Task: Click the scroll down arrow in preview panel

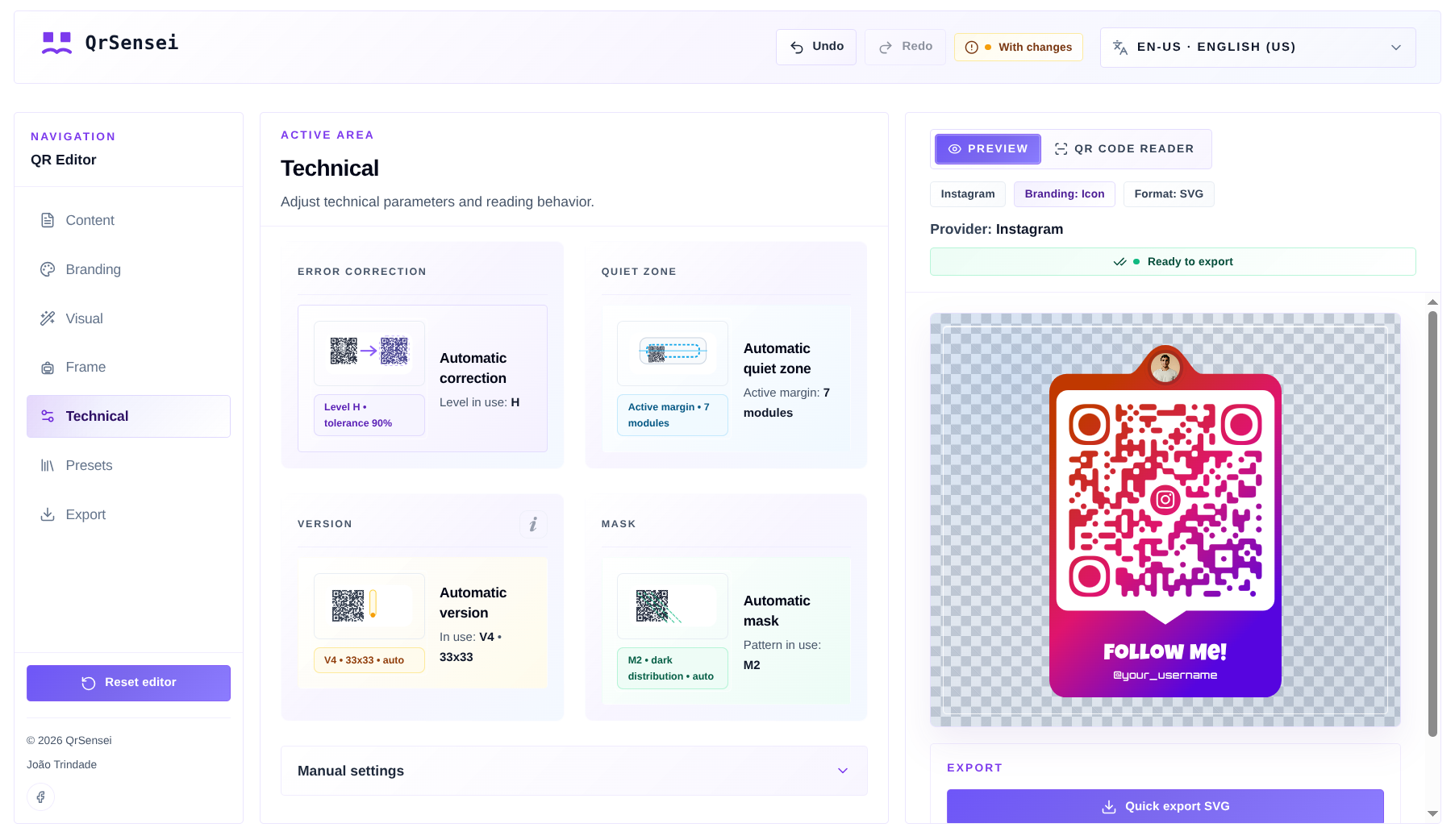Action: click(1432, 813)
